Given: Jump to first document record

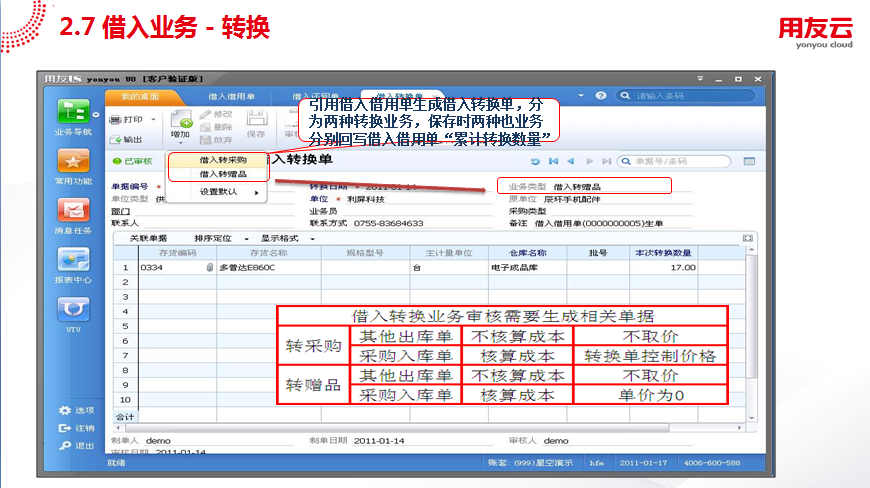Looking at the screenshot, I should tap(553, 161).
